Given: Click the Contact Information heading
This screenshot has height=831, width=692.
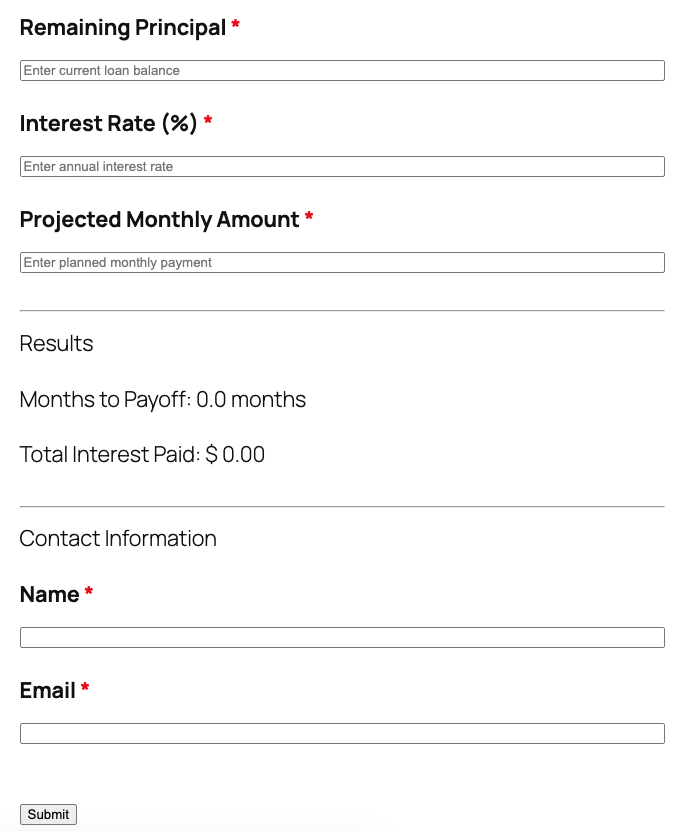Looking at the screenshot, I should coord(117,539).
